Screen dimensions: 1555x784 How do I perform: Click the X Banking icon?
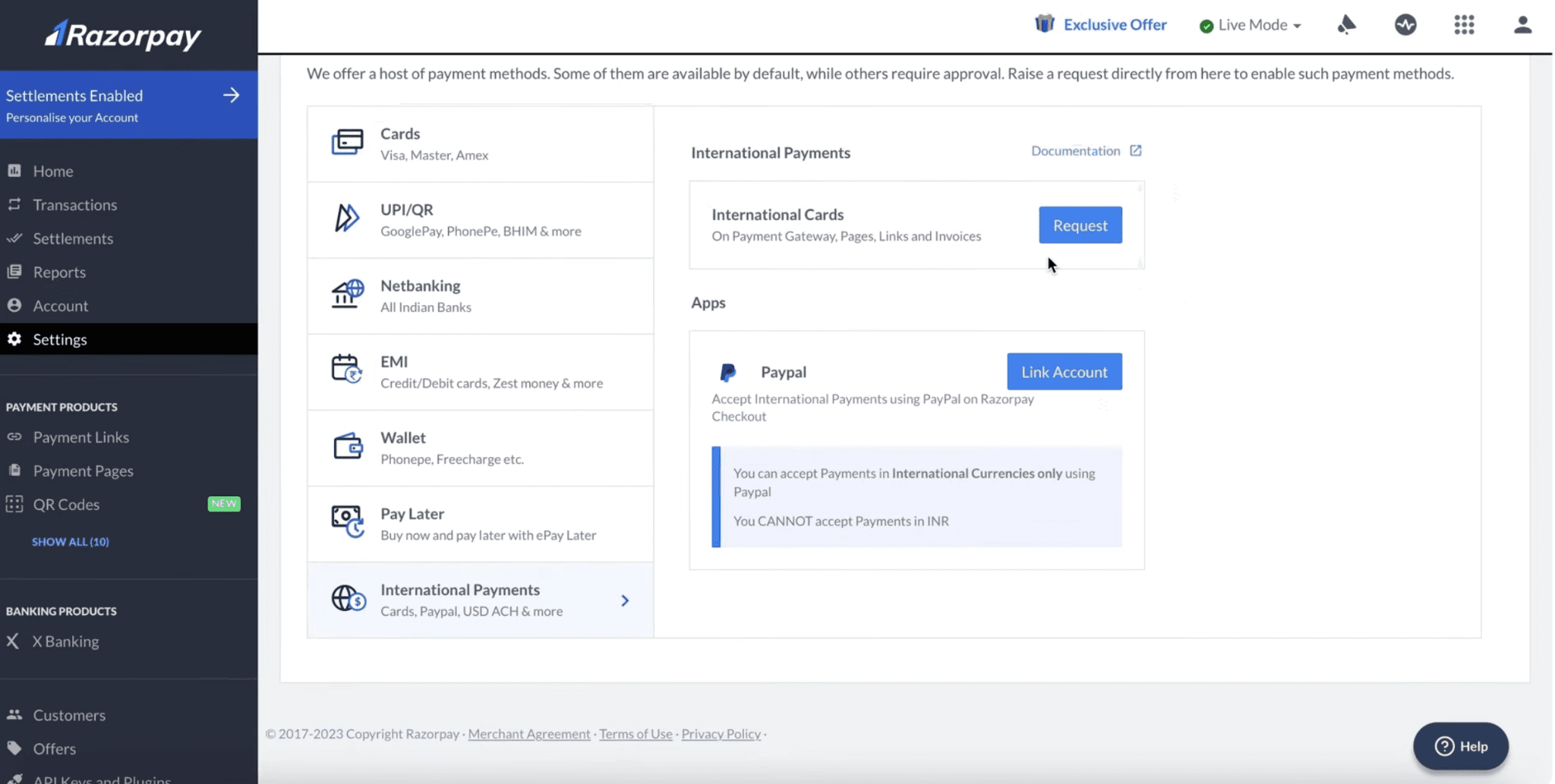tap(13, 641)
